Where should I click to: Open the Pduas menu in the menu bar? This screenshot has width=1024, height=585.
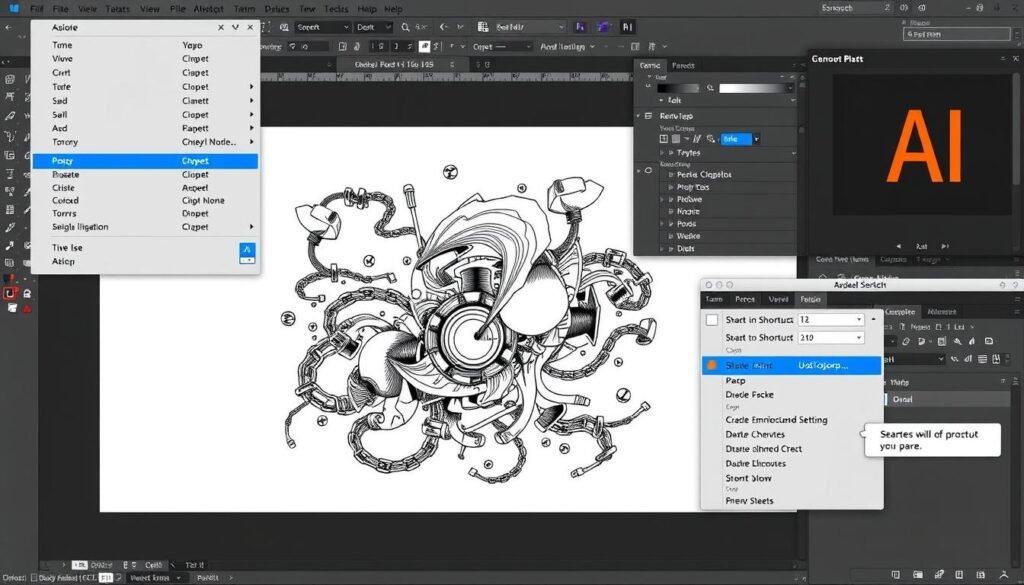point(277,9)
